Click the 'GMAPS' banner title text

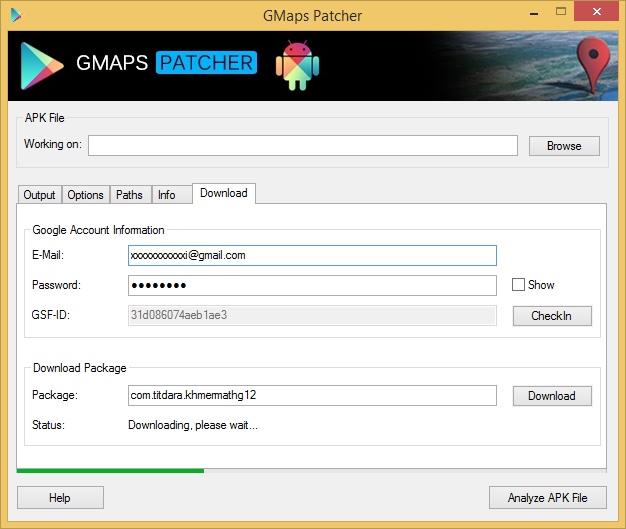click(x=112, y=63)
